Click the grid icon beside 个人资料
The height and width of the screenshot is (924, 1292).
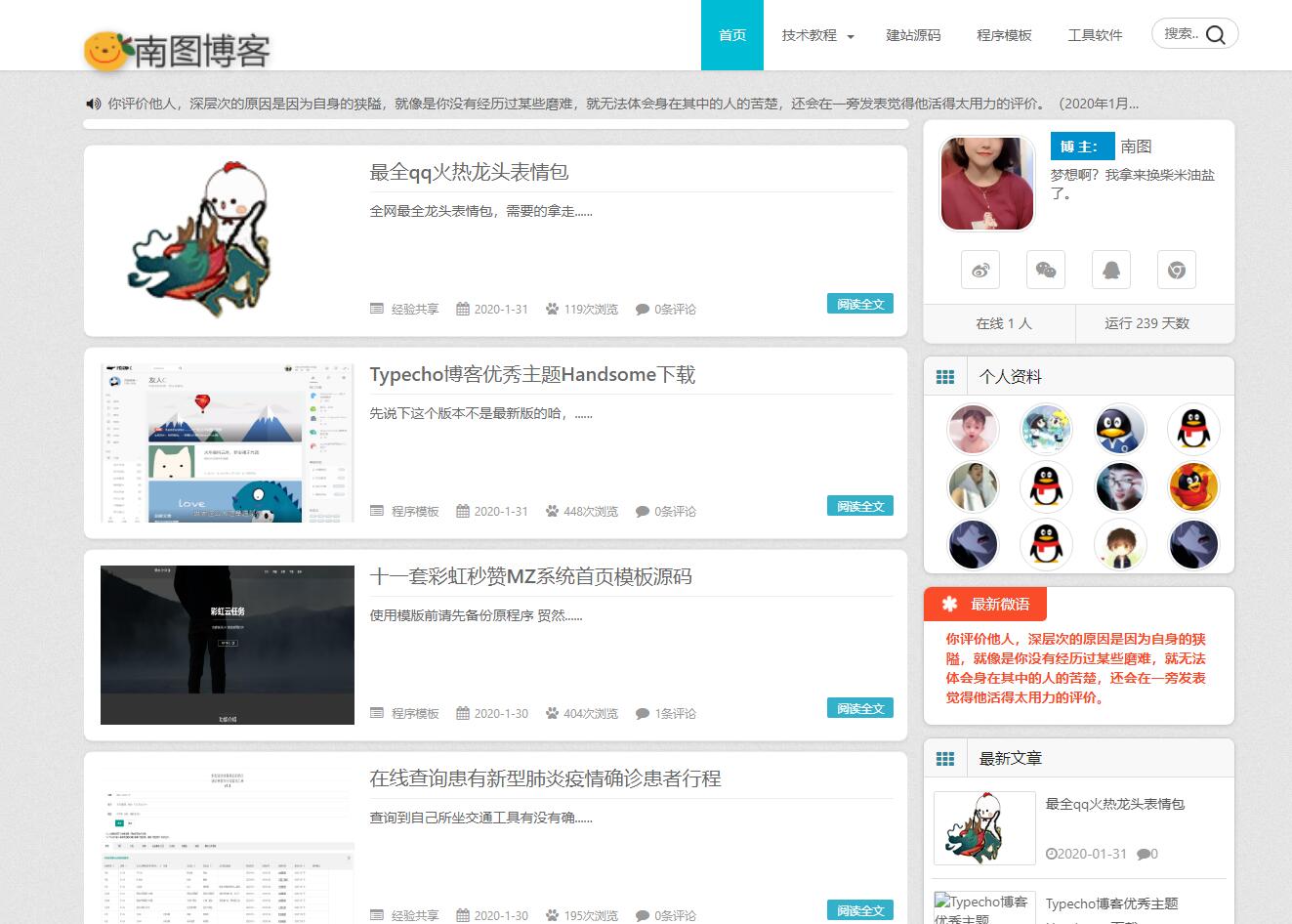(x=945, y=377)
